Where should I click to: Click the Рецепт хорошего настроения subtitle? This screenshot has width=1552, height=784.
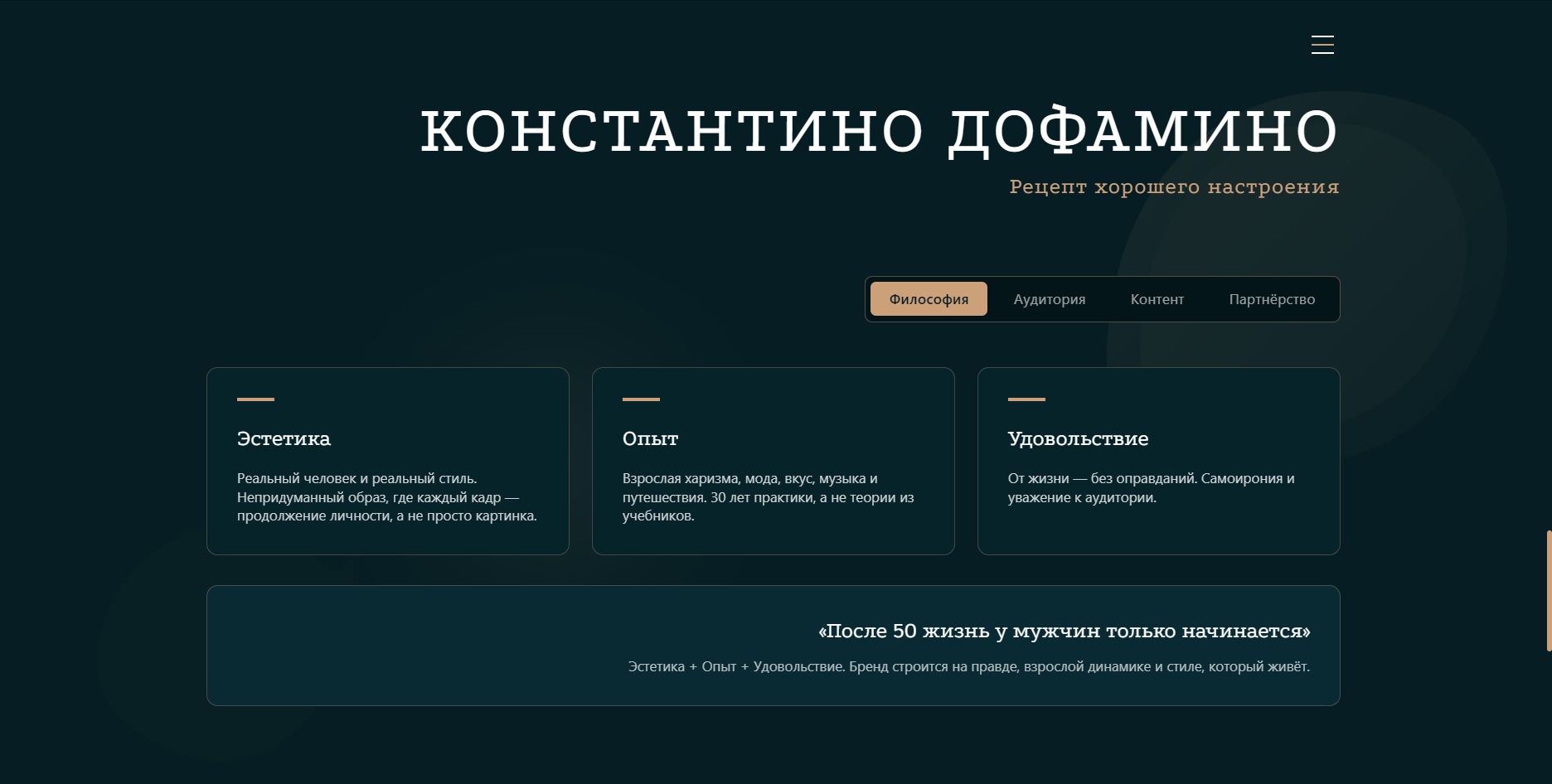(1174, 186)
